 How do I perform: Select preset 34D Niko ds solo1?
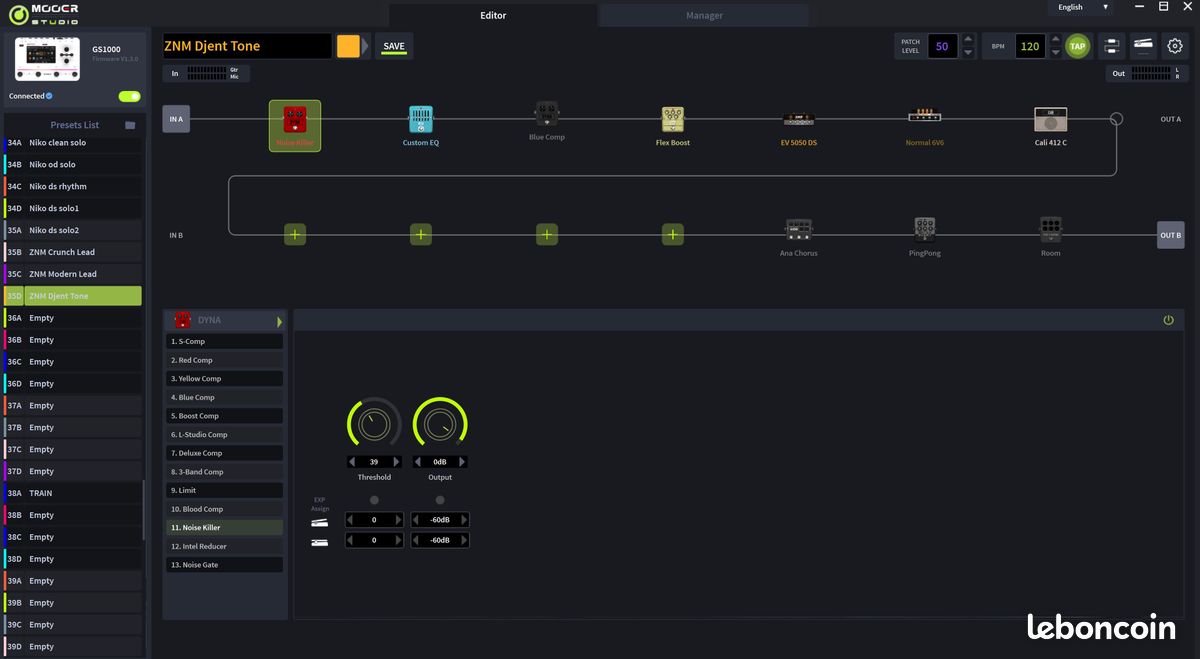click(72, 208)
